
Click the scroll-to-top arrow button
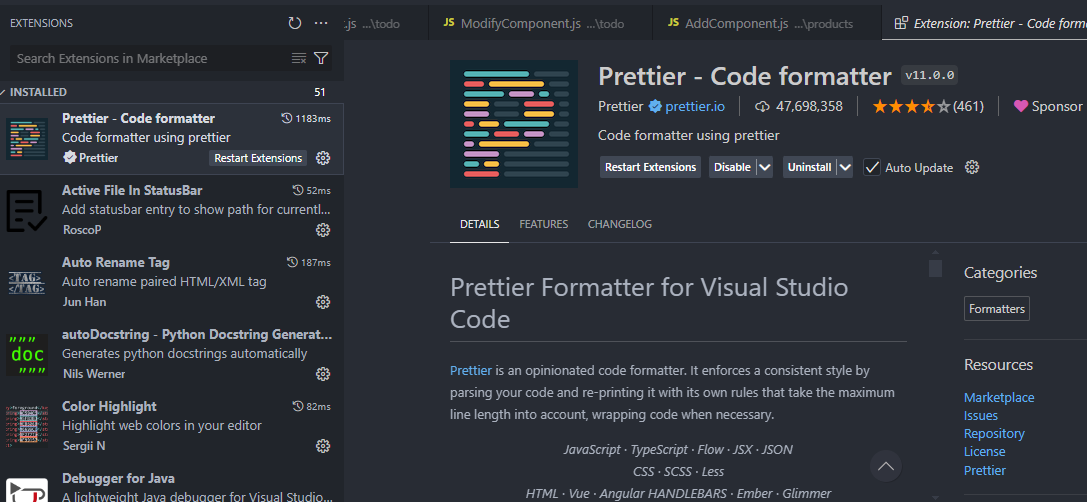(886, 467)
